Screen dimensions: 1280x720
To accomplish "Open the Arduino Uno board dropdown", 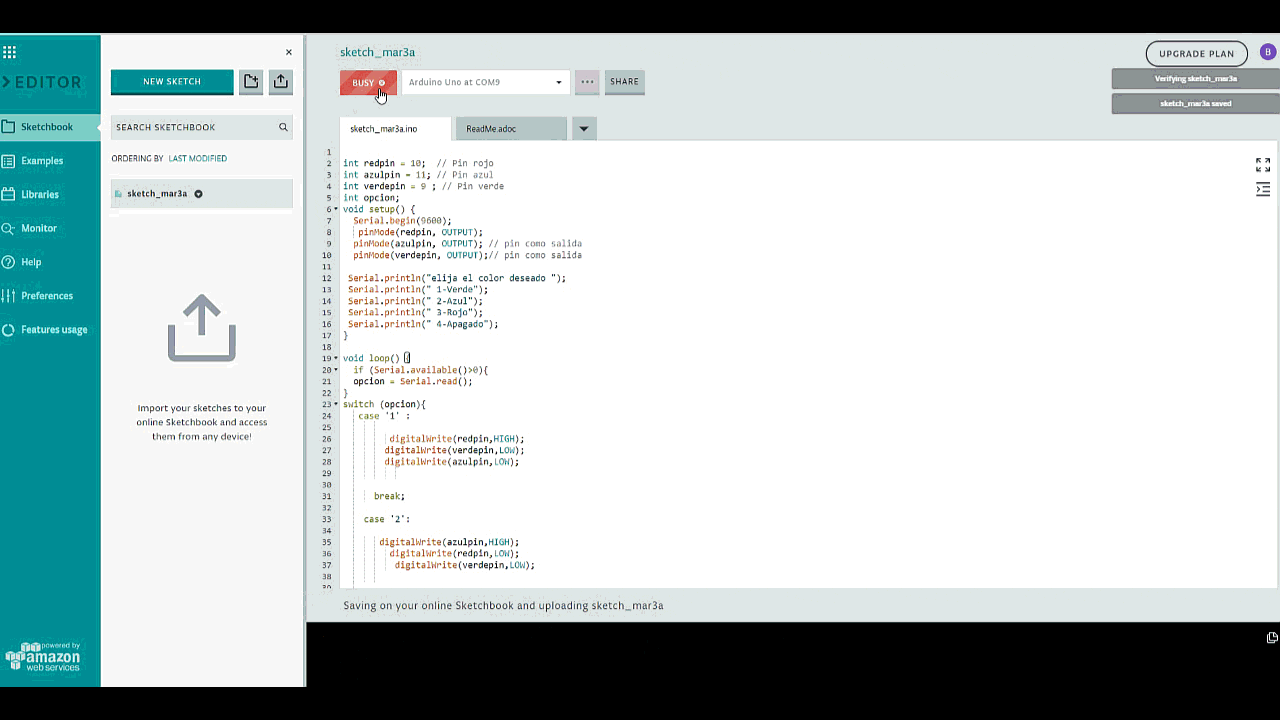I will pyautogui.click(x=485, y=82).
